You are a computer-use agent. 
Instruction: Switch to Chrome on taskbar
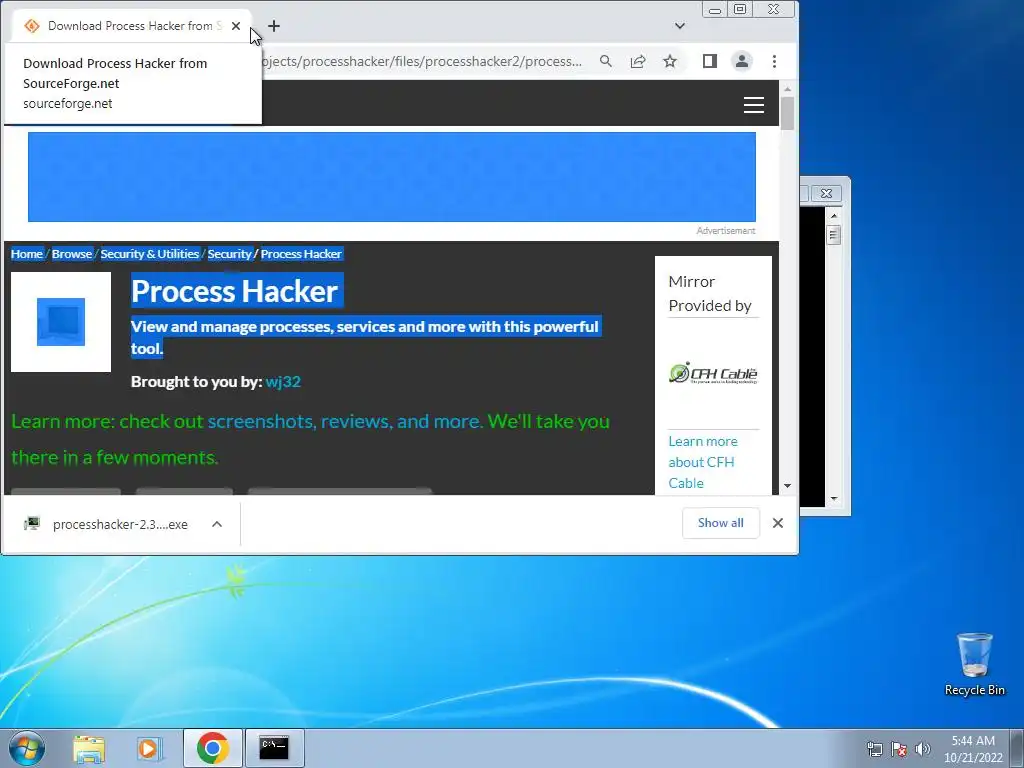click(x=212, y=748)
